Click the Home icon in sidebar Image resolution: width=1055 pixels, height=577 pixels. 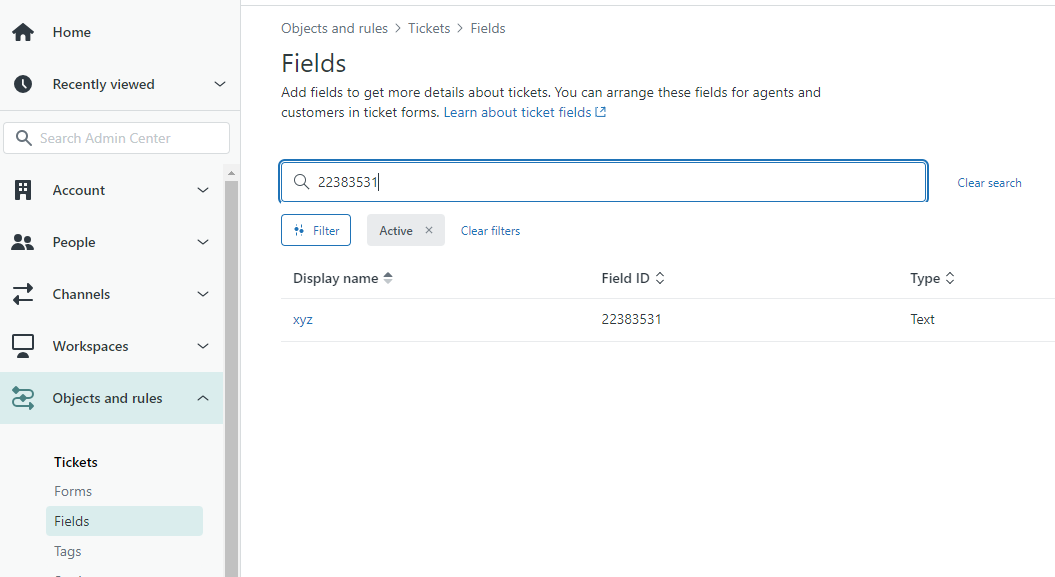pos(22,32)
